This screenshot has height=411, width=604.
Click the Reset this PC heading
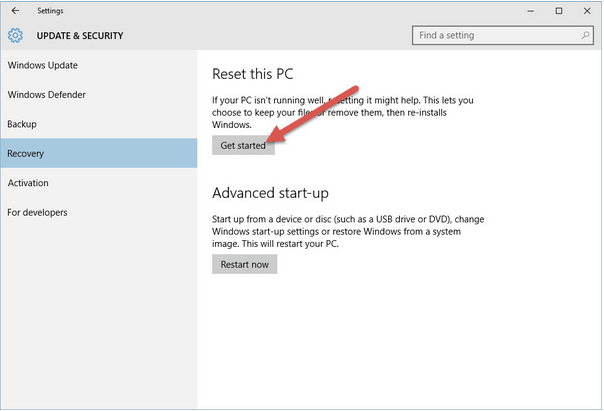pos(253,74)
